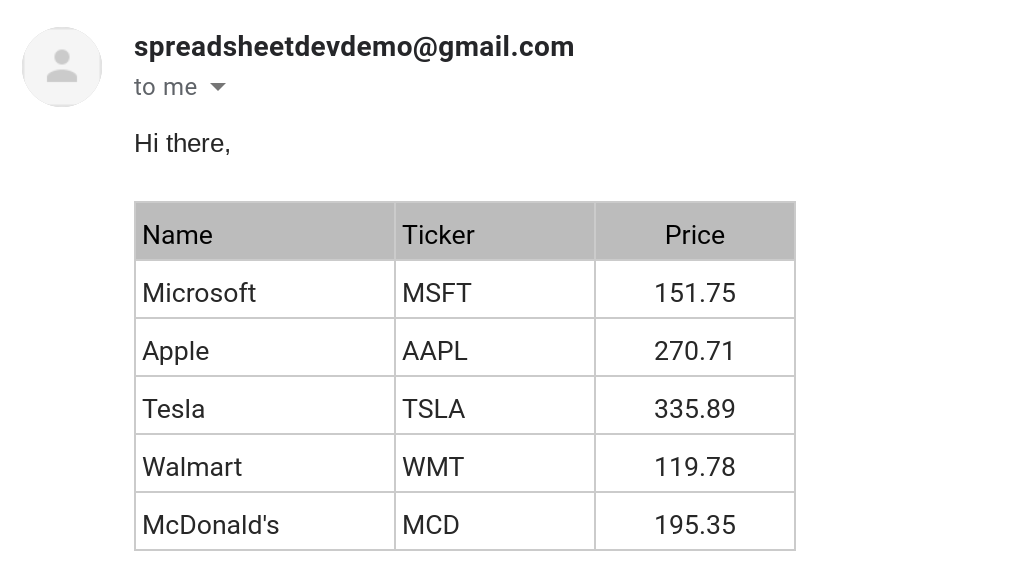Select the Microsoft name cell
Viewport: 1026px width, 586px height.
265,290
